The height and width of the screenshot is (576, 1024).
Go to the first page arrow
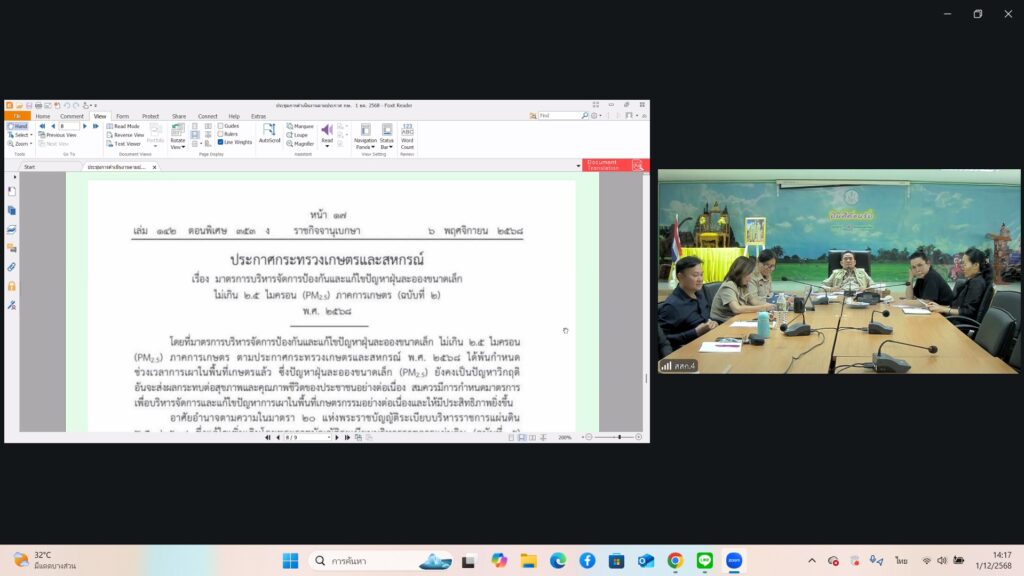[42, 126]
